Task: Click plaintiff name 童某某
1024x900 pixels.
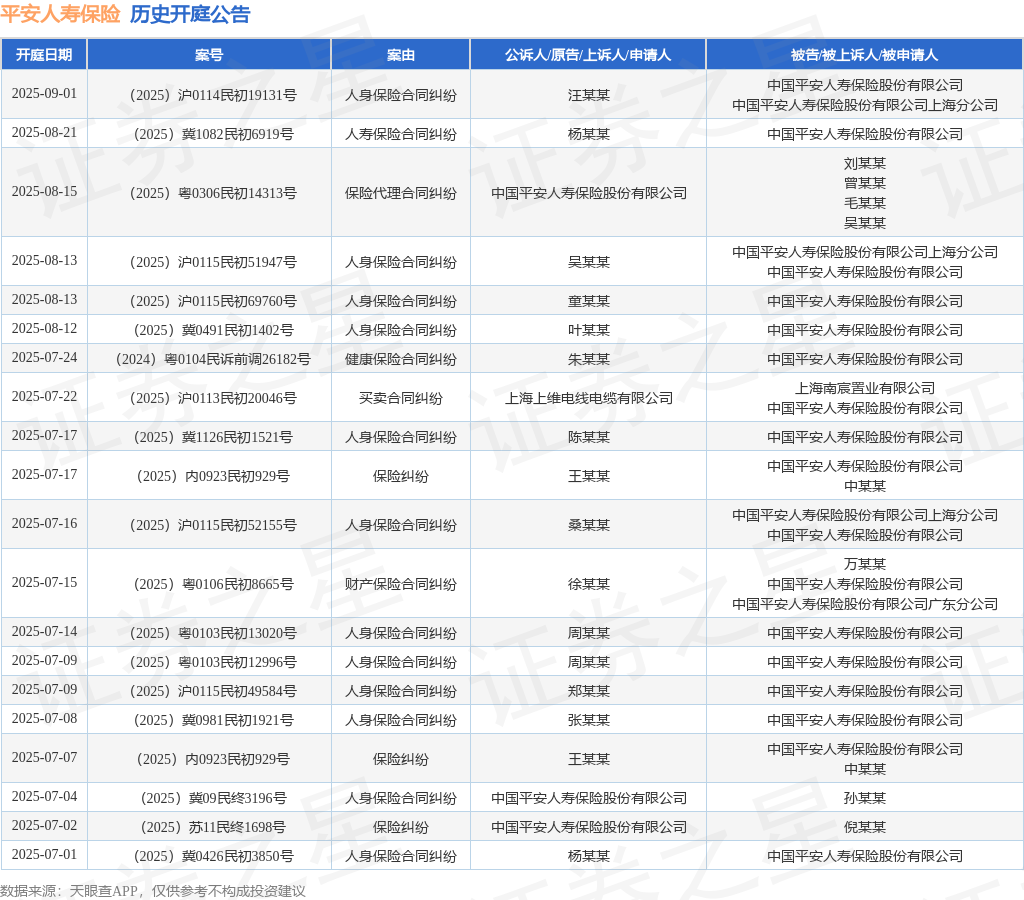Action: pyautogui.click(x=588, y=301)
